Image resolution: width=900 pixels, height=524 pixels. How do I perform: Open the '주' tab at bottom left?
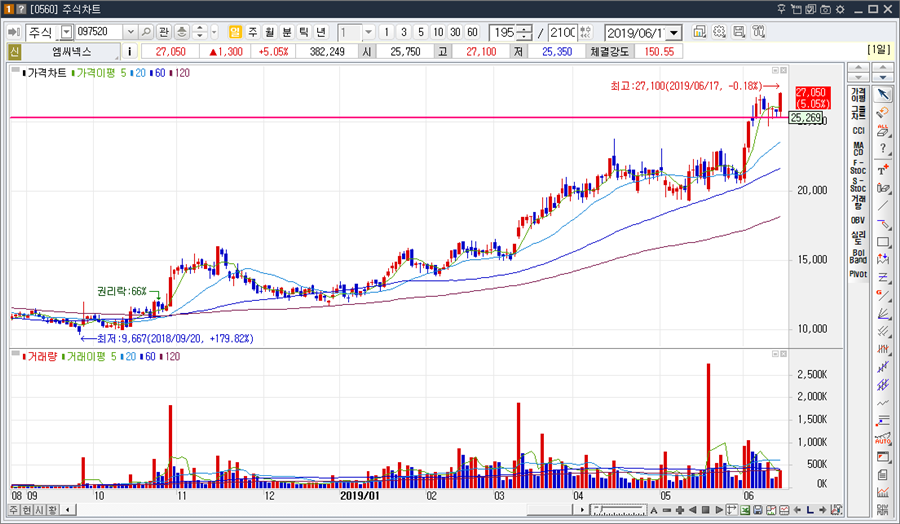point(13,510)
